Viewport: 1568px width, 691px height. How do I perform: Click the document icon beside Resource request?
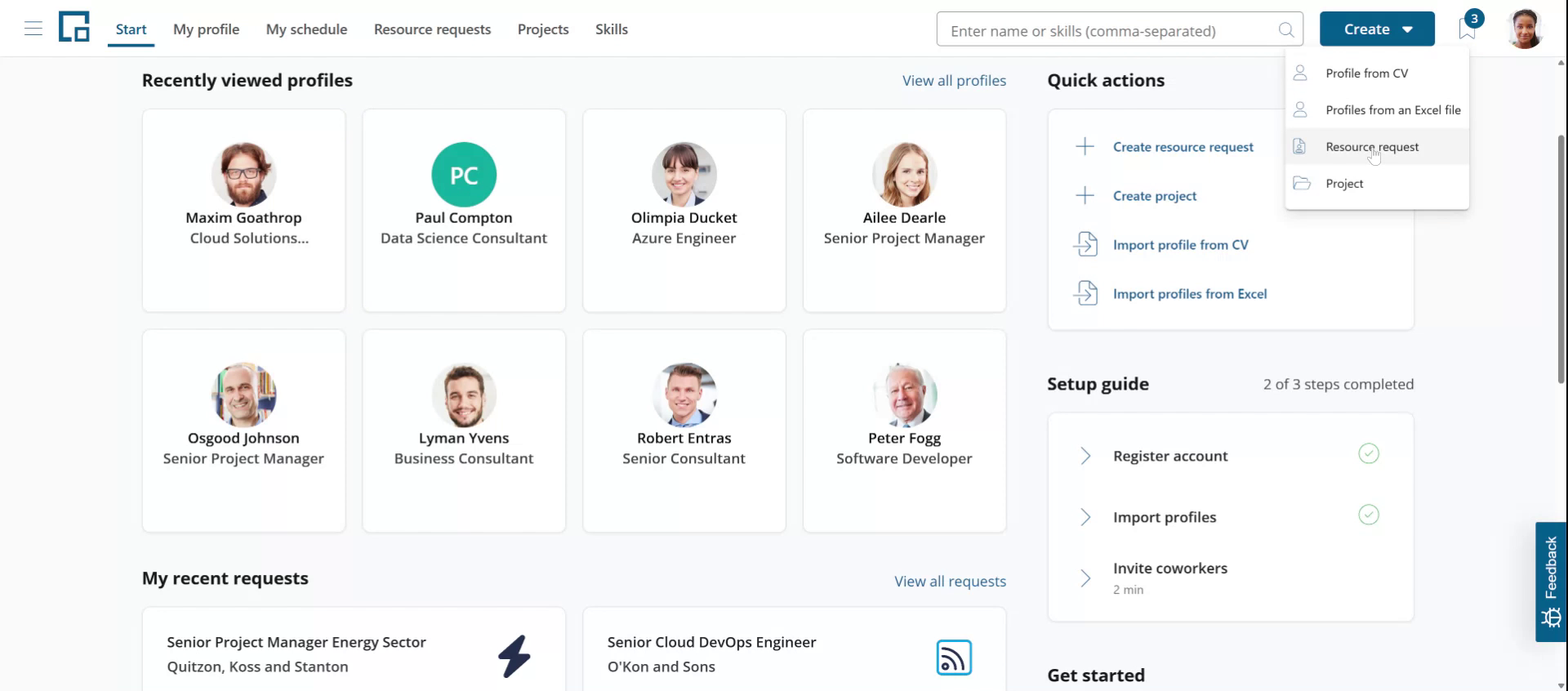click(x=1299, y=146)
